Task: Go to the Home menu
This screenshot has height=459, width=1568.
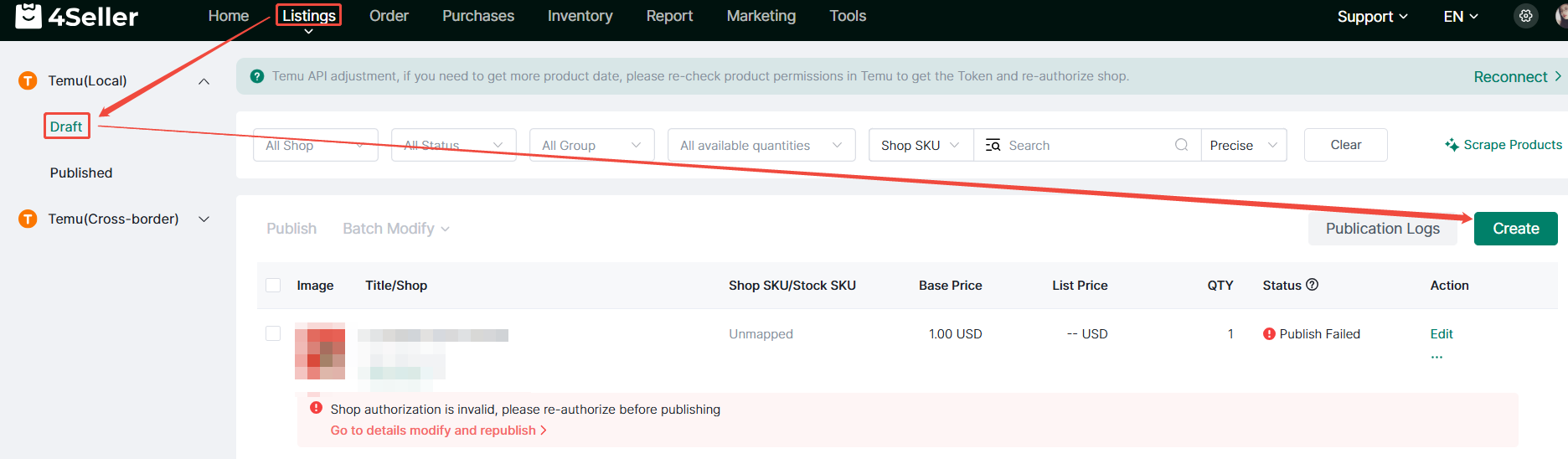Action: click(x=229, y=16)
